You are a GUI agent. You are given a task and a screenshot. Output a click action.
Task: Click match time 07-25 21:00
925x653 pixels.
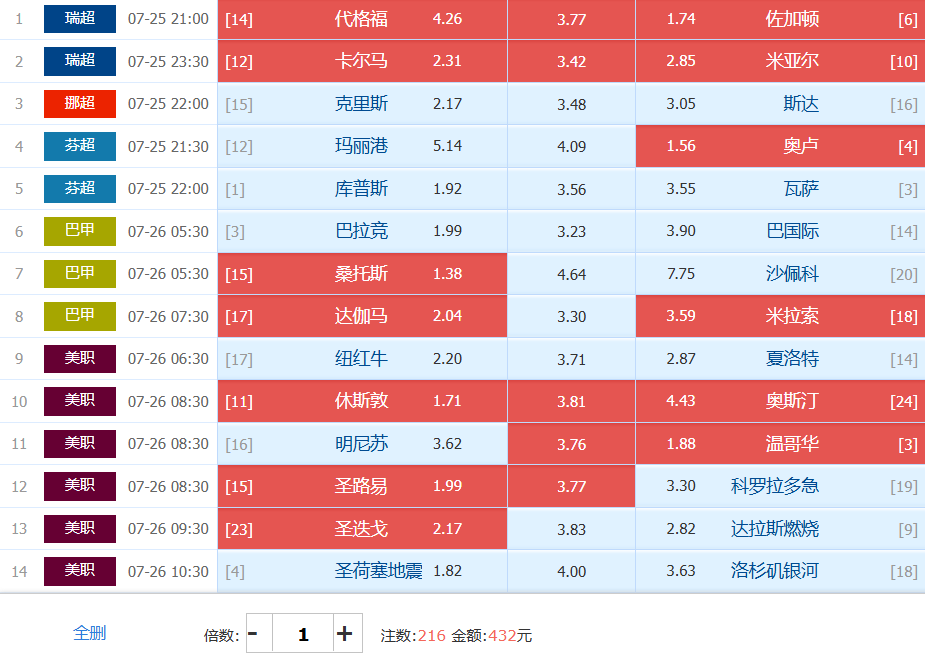click(x=168, y=19)
